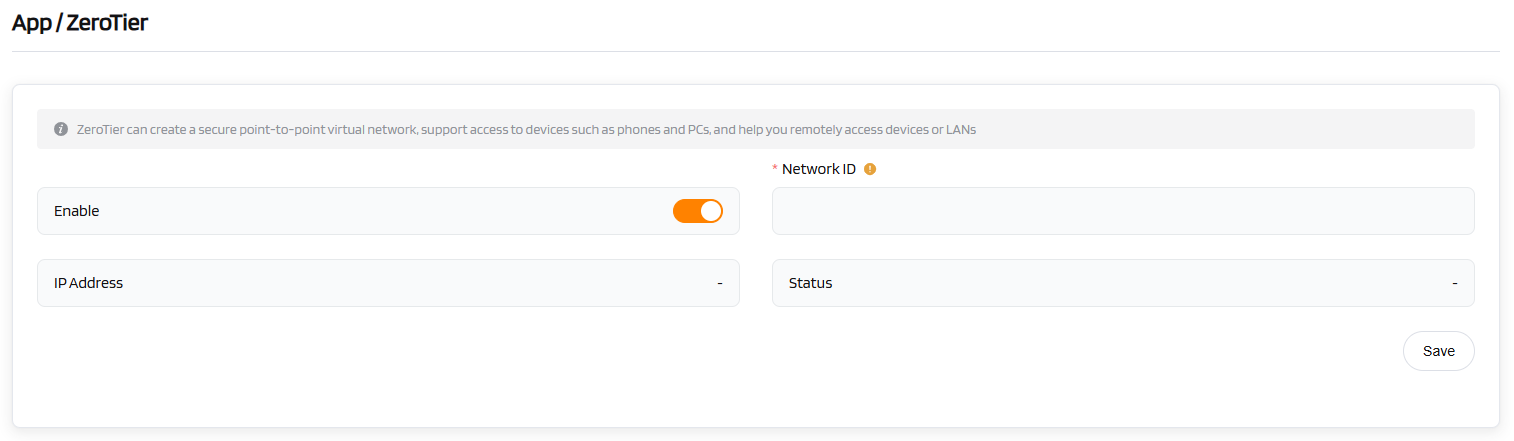Toggle the Enable switch off

[697, 211]
